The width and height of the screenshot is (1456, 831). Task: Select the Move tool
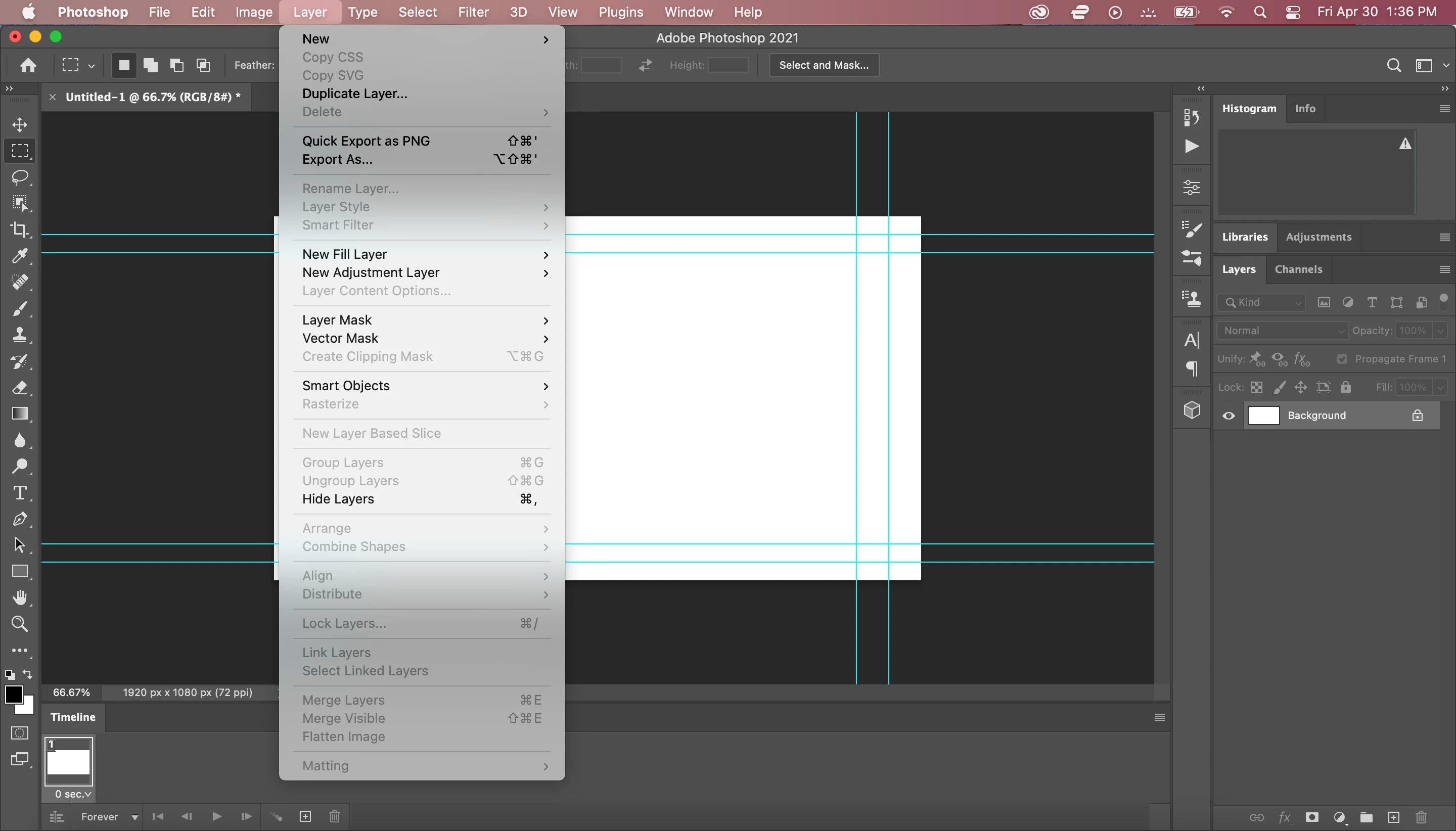pyautogui.click(x=20, y=125)
